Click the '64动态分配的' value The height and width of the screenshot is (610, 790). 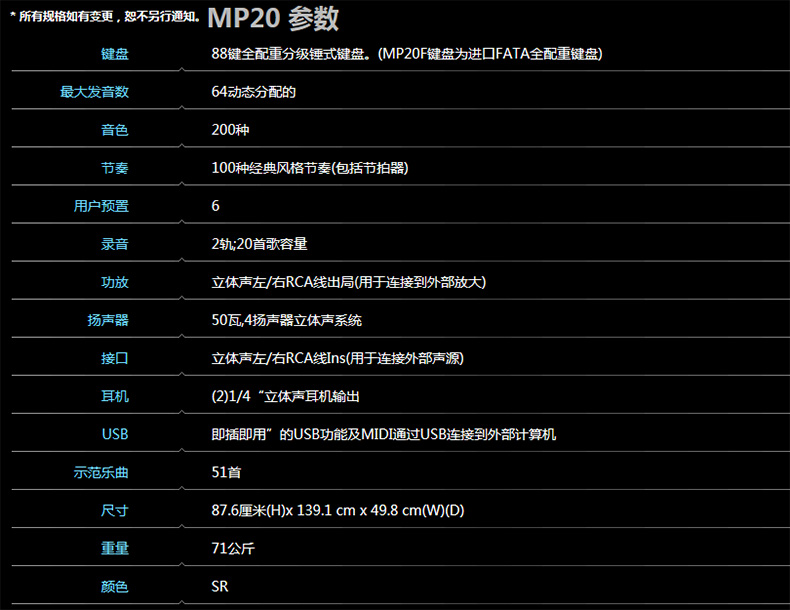(253, 92)
